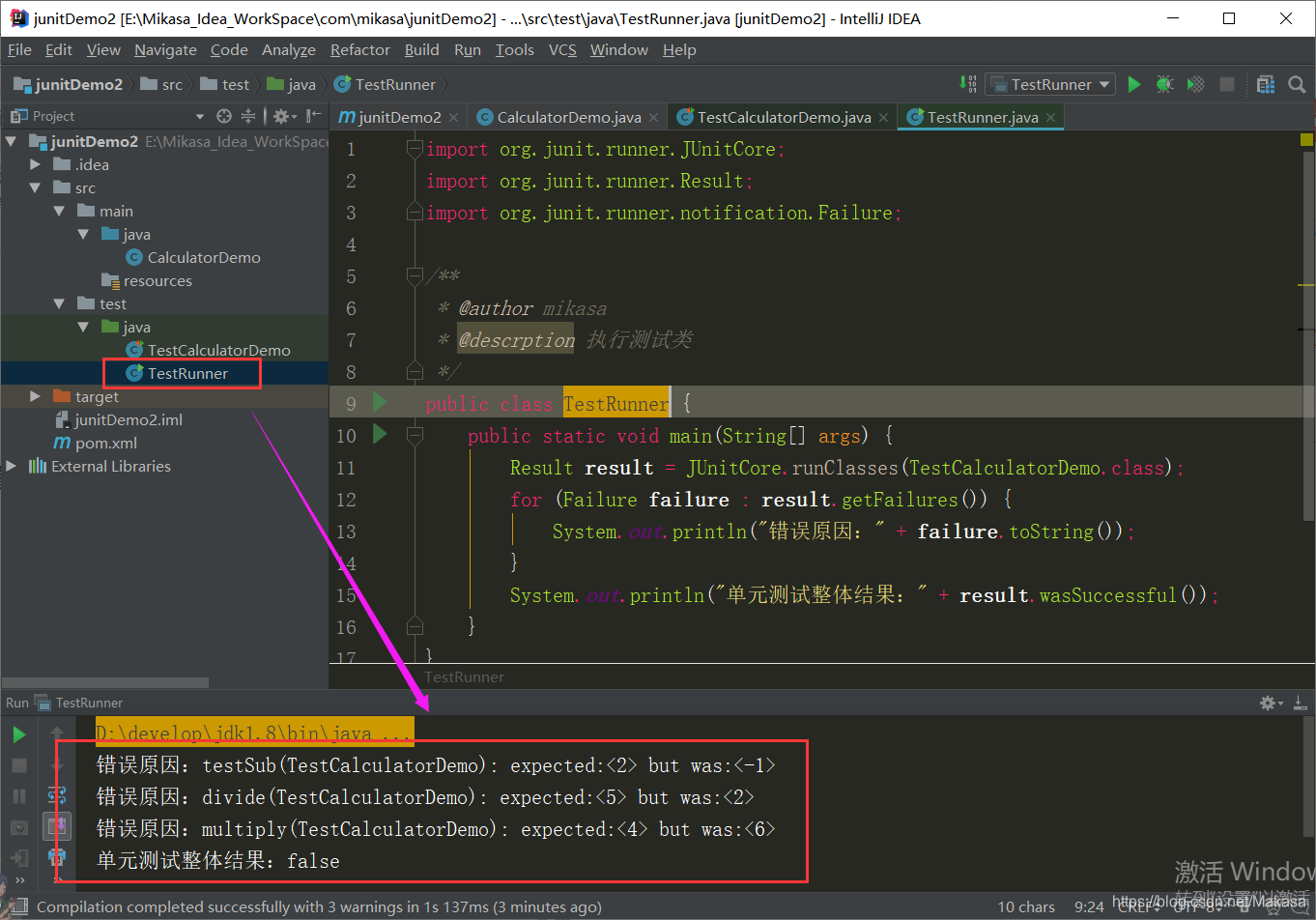This screenshot has height=920, width=1316.
Task: Click junitDemo2 breadcrumb in navigation bar
Action: point(69,84)
